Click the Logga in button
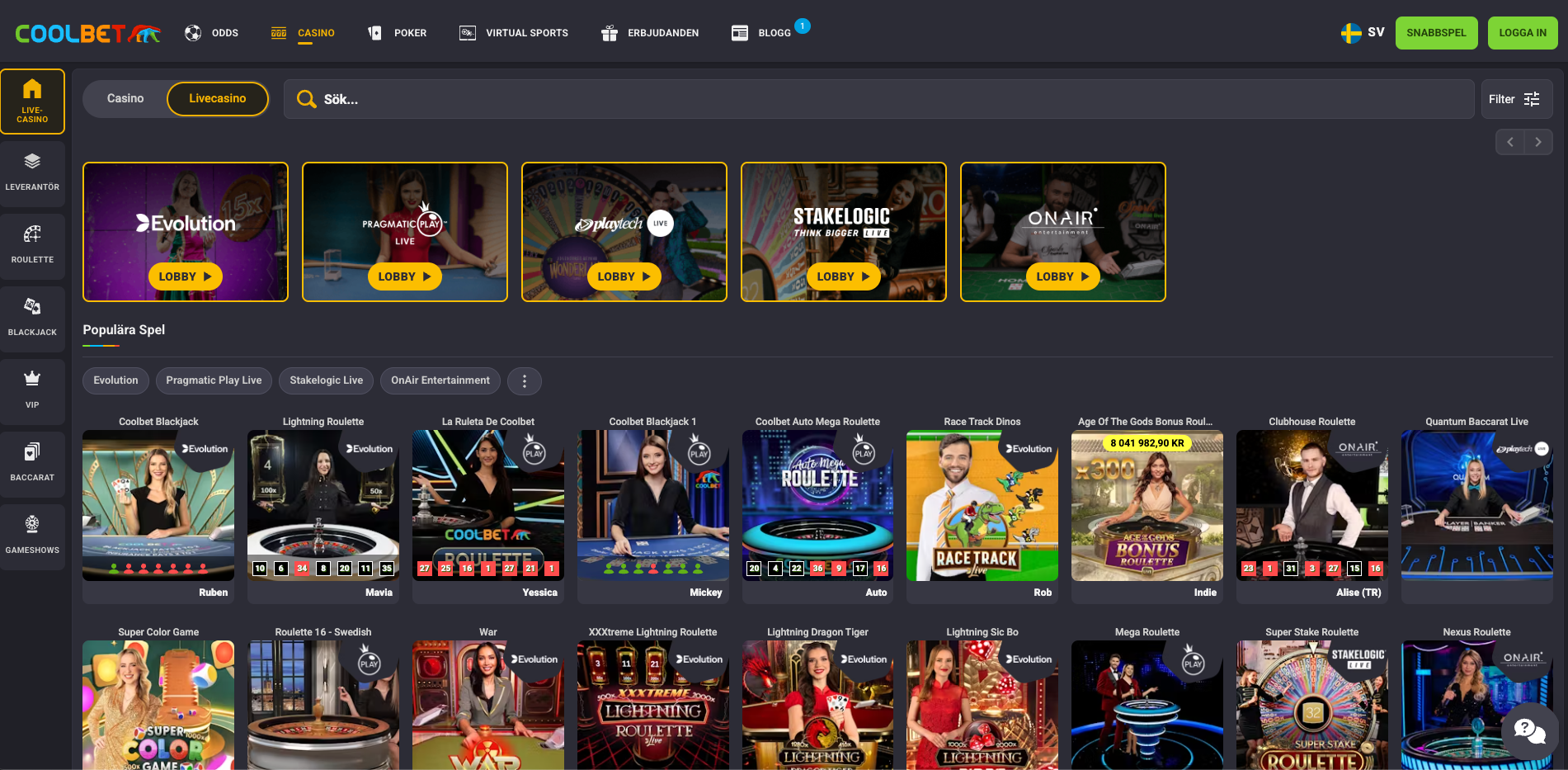 pos(1523,33)
